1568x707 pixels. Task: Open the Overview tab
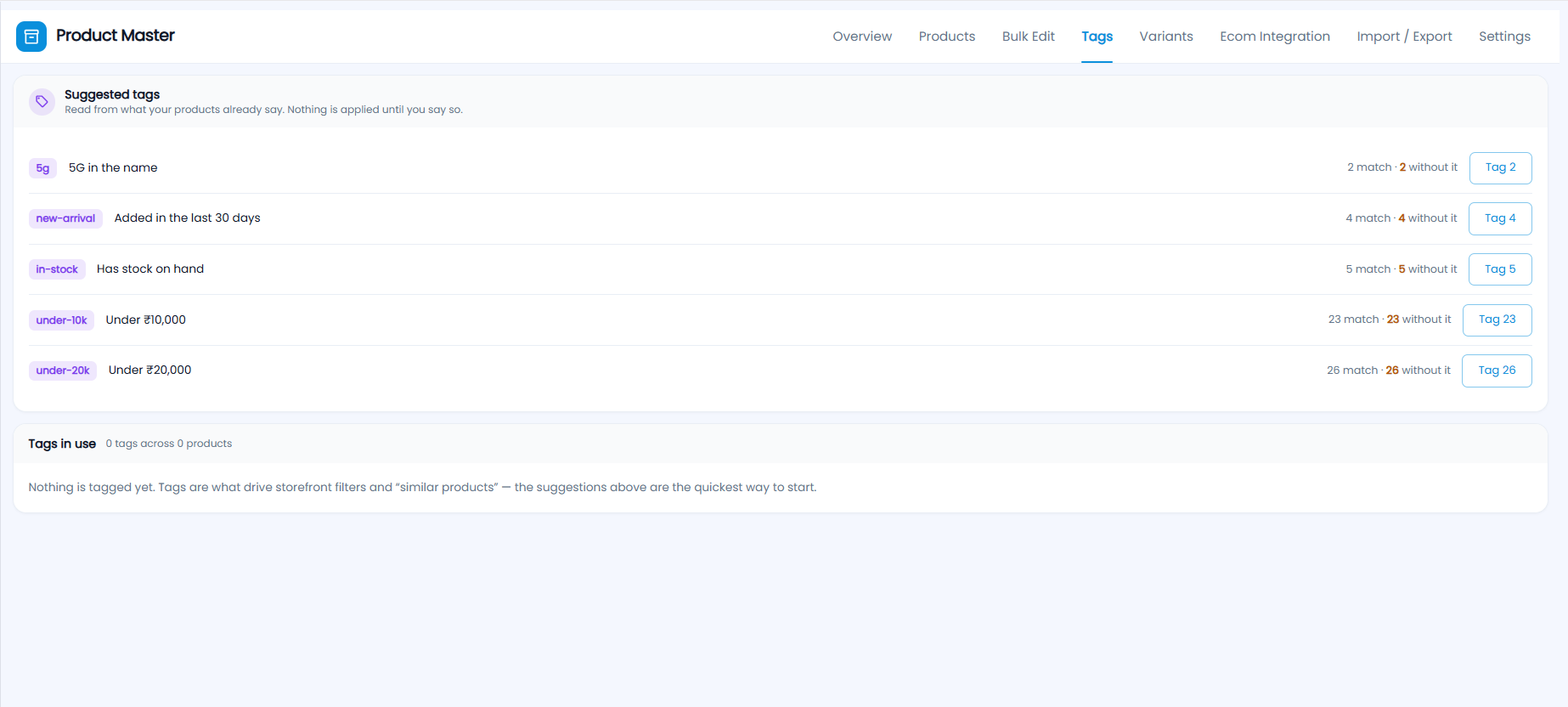(862, 37)
